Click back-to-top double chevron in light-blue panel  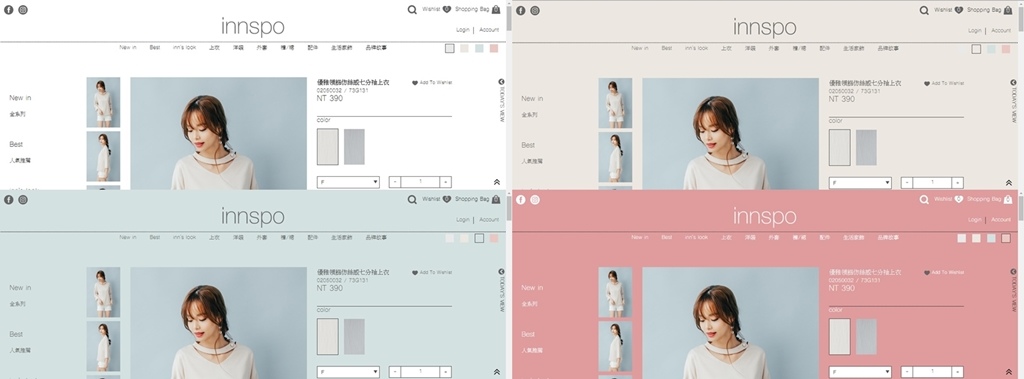coord(497,372)
